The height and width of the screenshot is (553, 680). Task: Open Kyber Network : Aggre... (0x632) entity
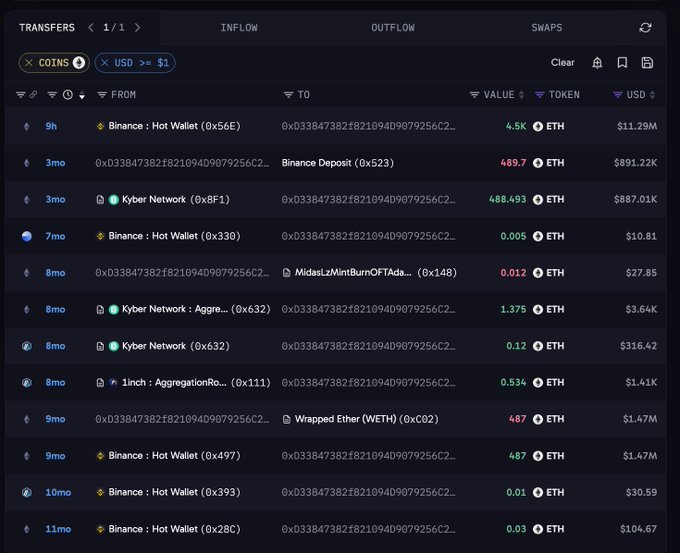196,309
